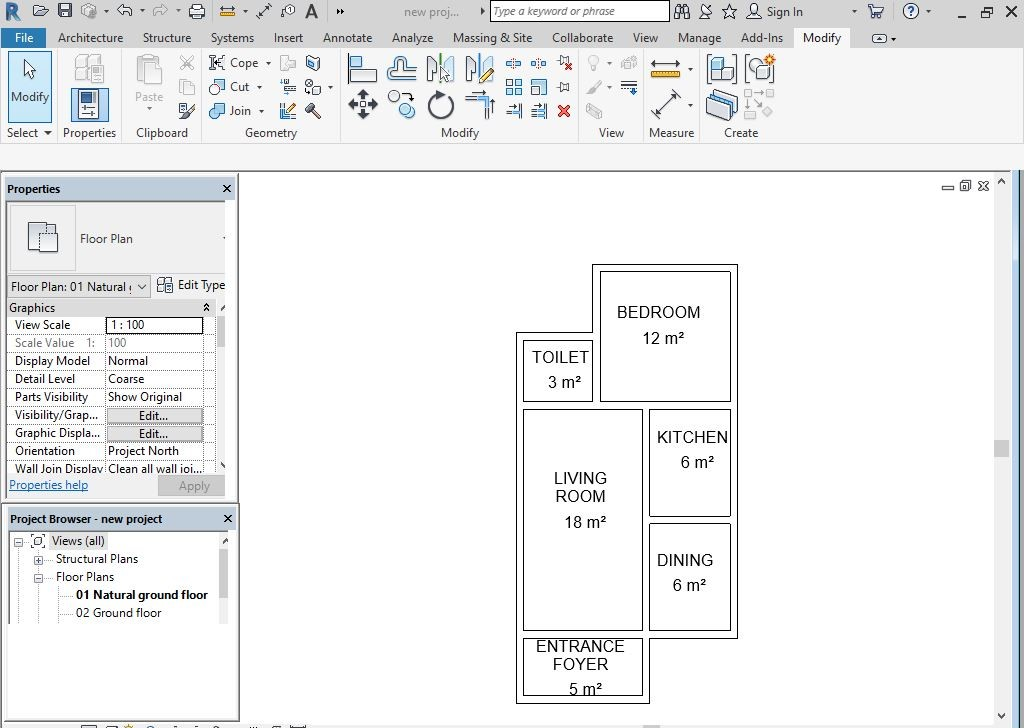Select the Array tool
Image resolution: width=1024 pixels, height=728 pixels.
click(x=513, y=87)
